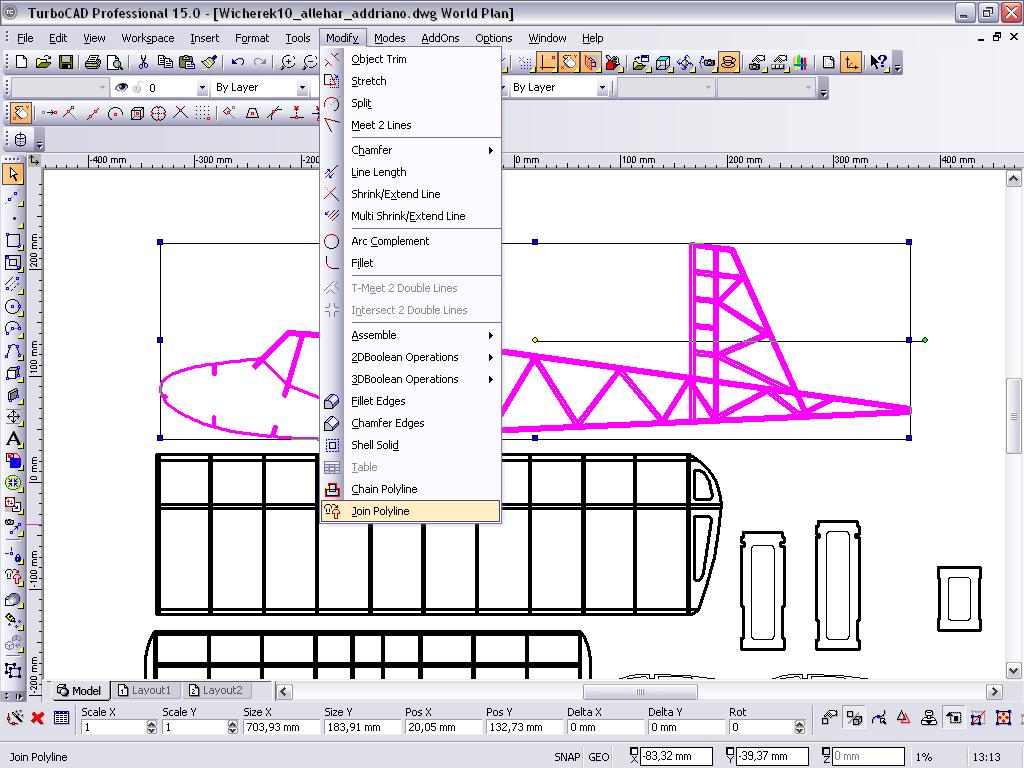Increase Scale X with stepper arrow
This screenshot has height=770, width=1024.
(151, 724)
